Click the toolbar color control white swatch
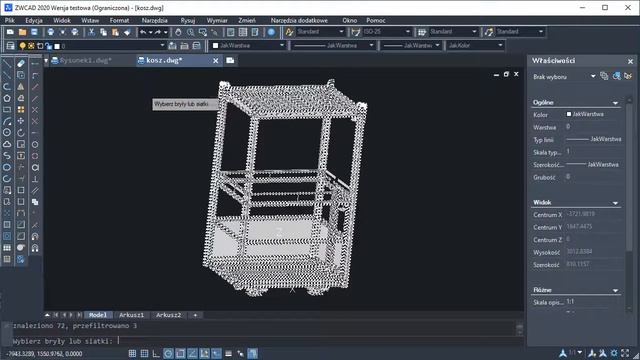Screen dimensions: 640x360 pyautogui.click(x=216, y=46)
